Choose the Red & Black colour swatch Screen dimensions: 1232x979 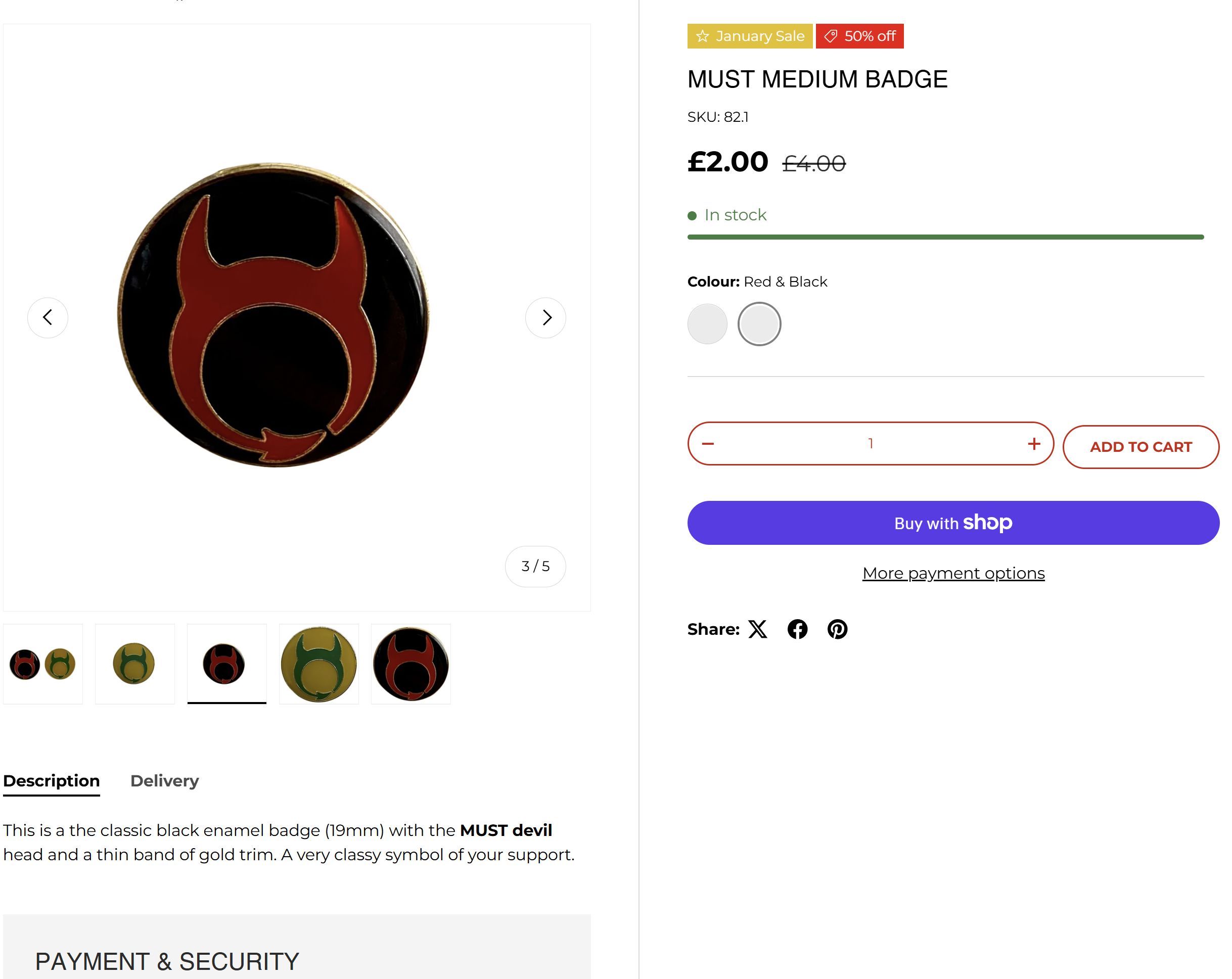click(759, 324)
